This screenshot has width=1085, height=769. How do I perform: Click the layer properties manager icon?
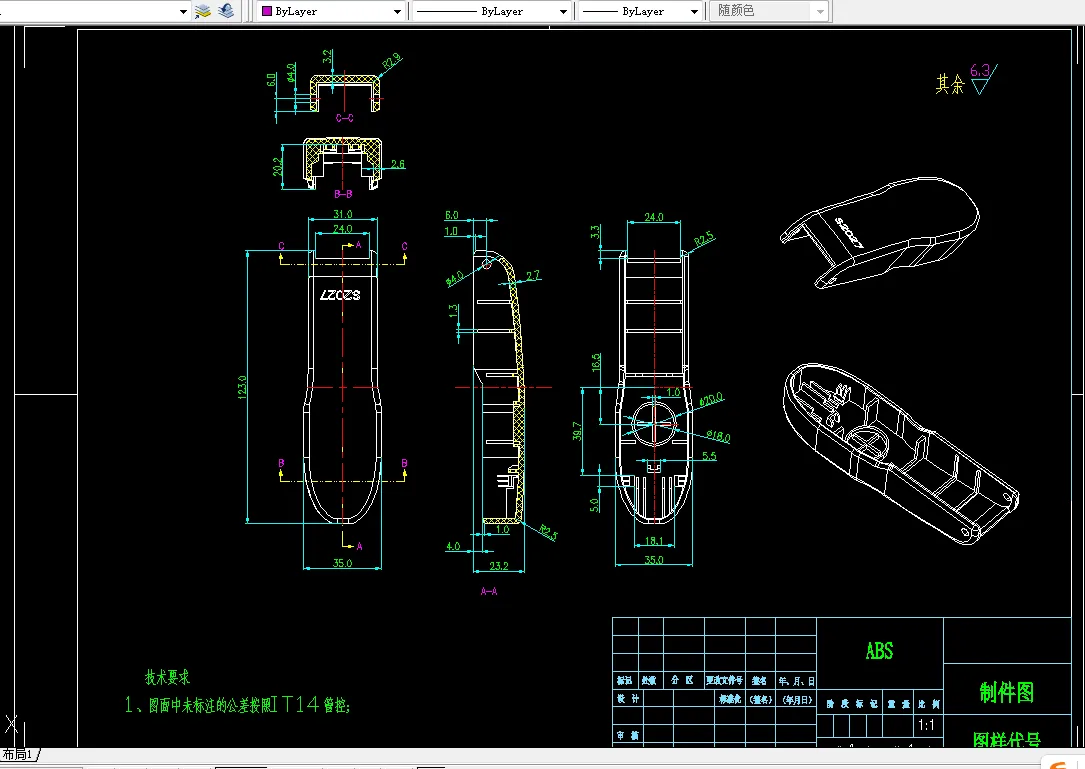tap(203, 11)
